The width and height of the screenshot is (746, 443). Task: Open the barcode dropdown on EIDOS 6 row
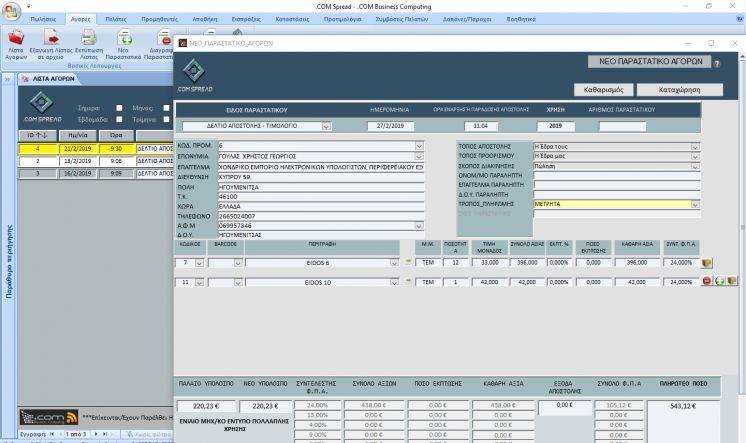pos(238,263)
